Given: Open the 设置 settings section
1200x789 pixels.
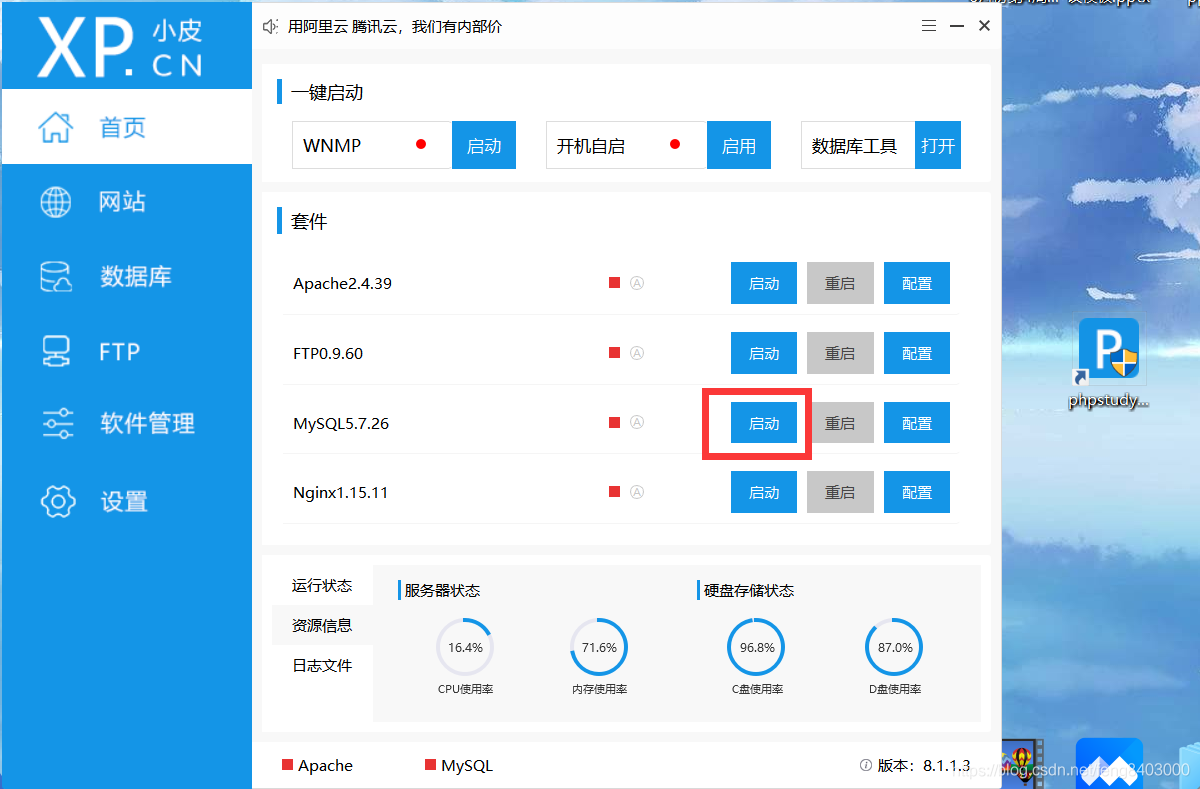Looking at the screenshot, I should pos(126,501).
